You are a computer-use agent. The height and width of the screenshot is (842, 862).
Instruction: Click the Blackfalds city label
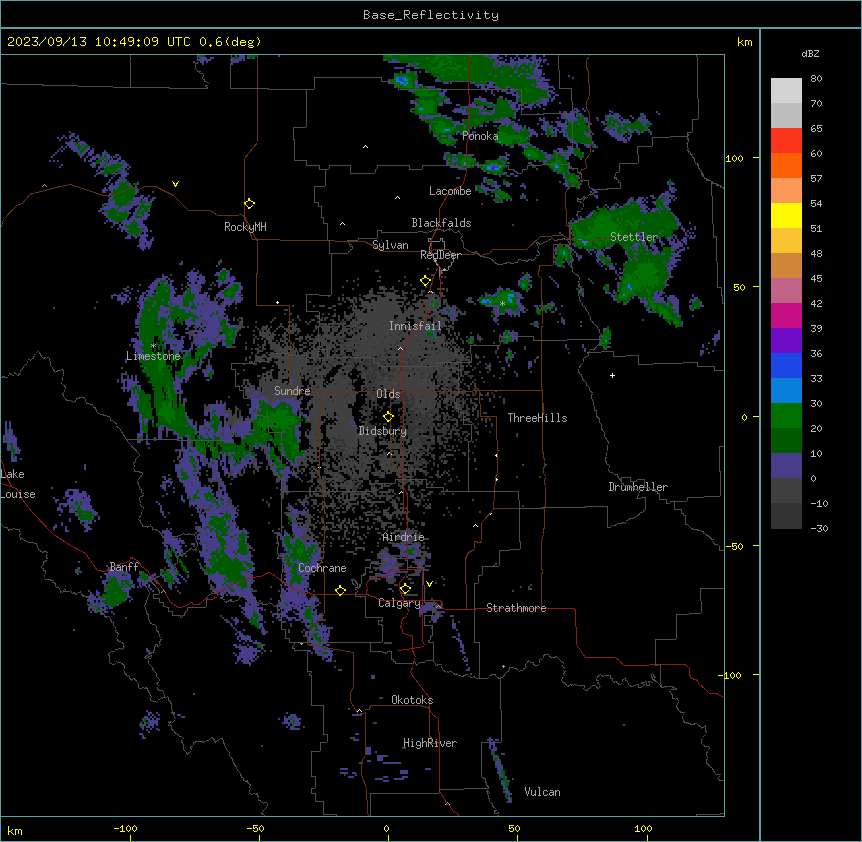point(441,223)
